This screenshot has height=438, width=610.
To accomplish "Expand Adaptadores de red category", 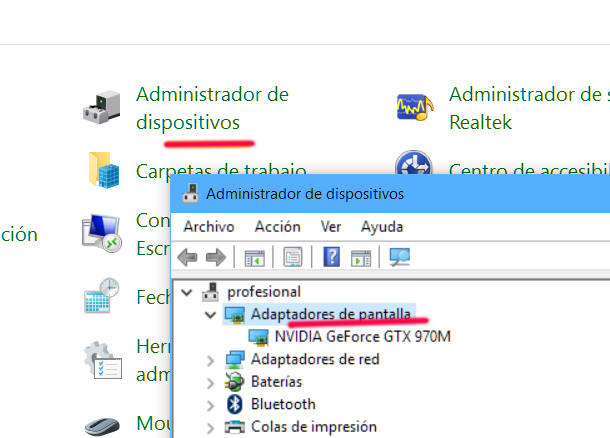I will pyautogui.click(x=210, y=361).
